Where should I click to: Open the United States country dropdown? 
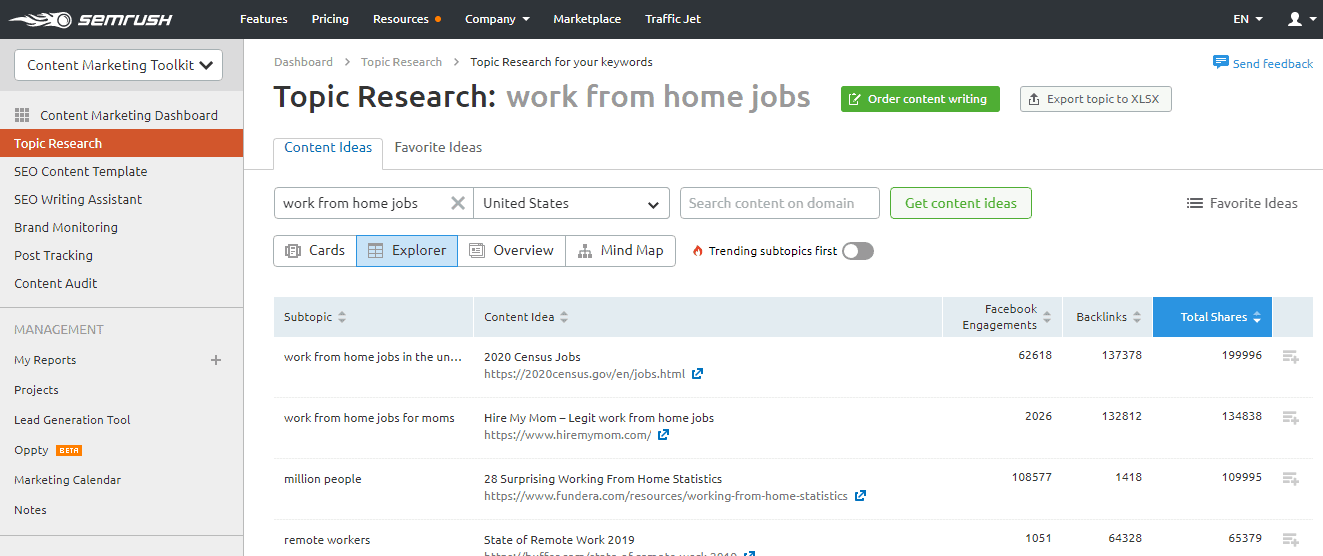click(x=571, y=203)
